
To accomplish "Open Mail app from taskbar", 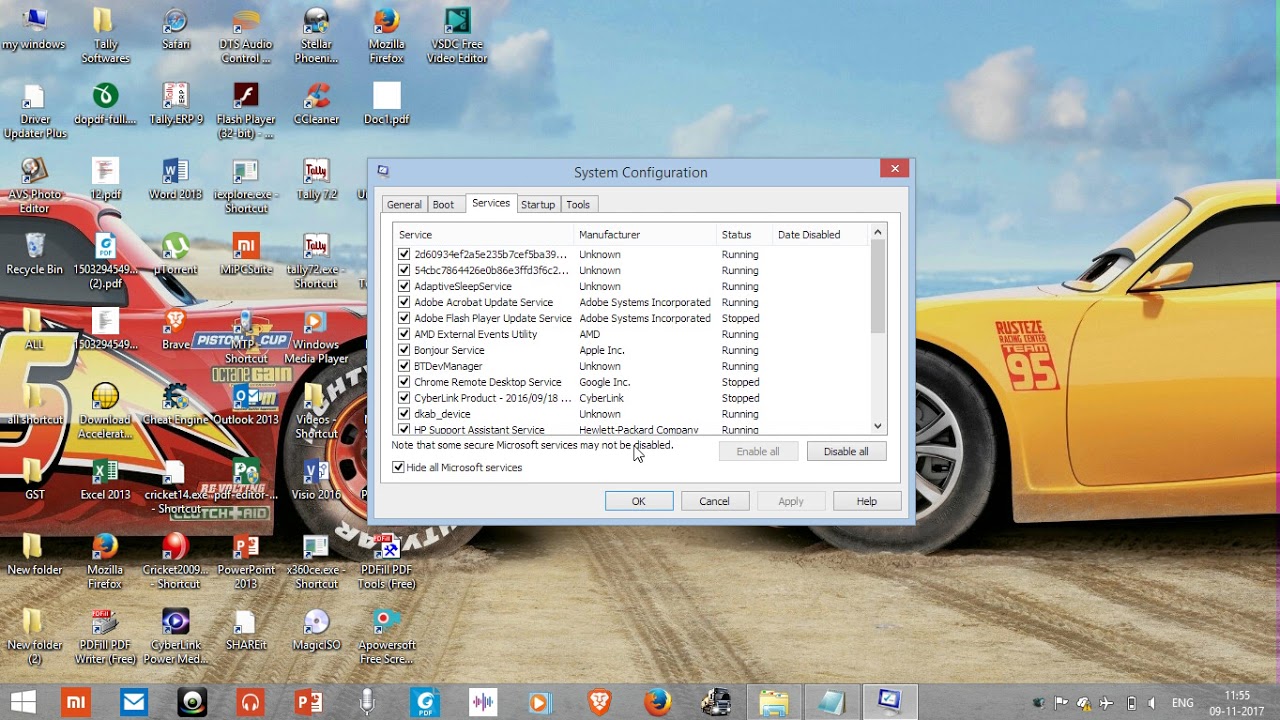I will click(134, 702).
